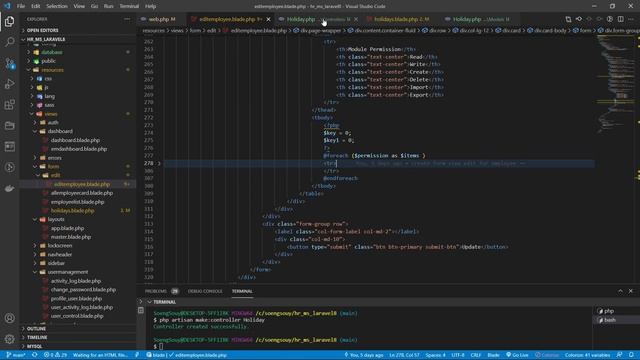
Task: Switch to the Holiday.php Models tab
Action: pos(480,19)
